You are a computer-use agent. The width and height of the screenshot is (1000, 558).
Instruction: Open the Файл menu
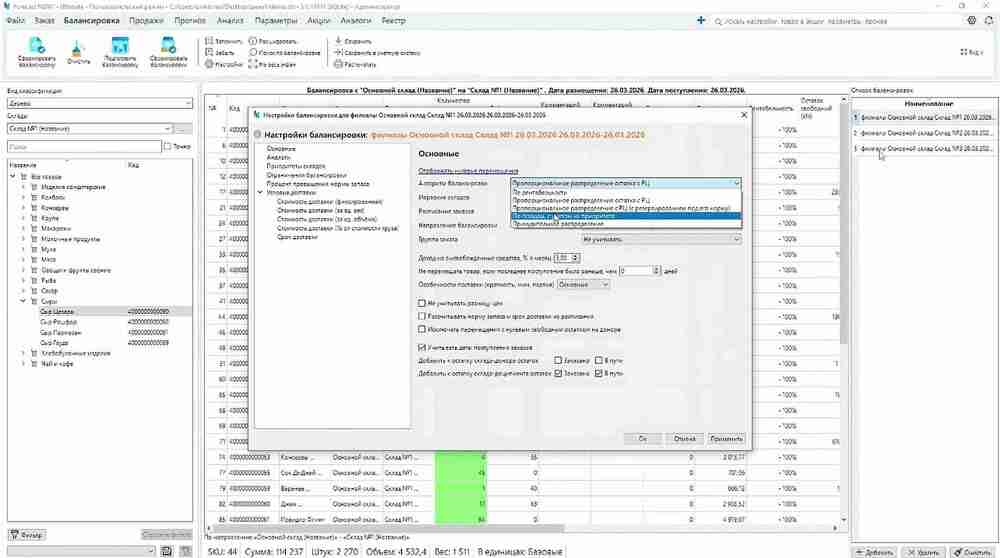click(15, 20)
